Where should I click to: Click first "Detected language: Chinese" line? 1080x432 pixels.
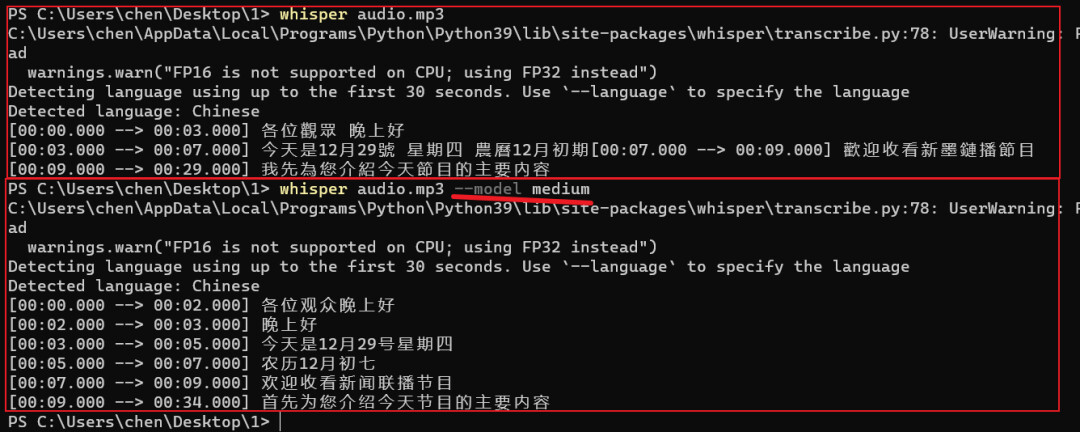tap(134, 111)
